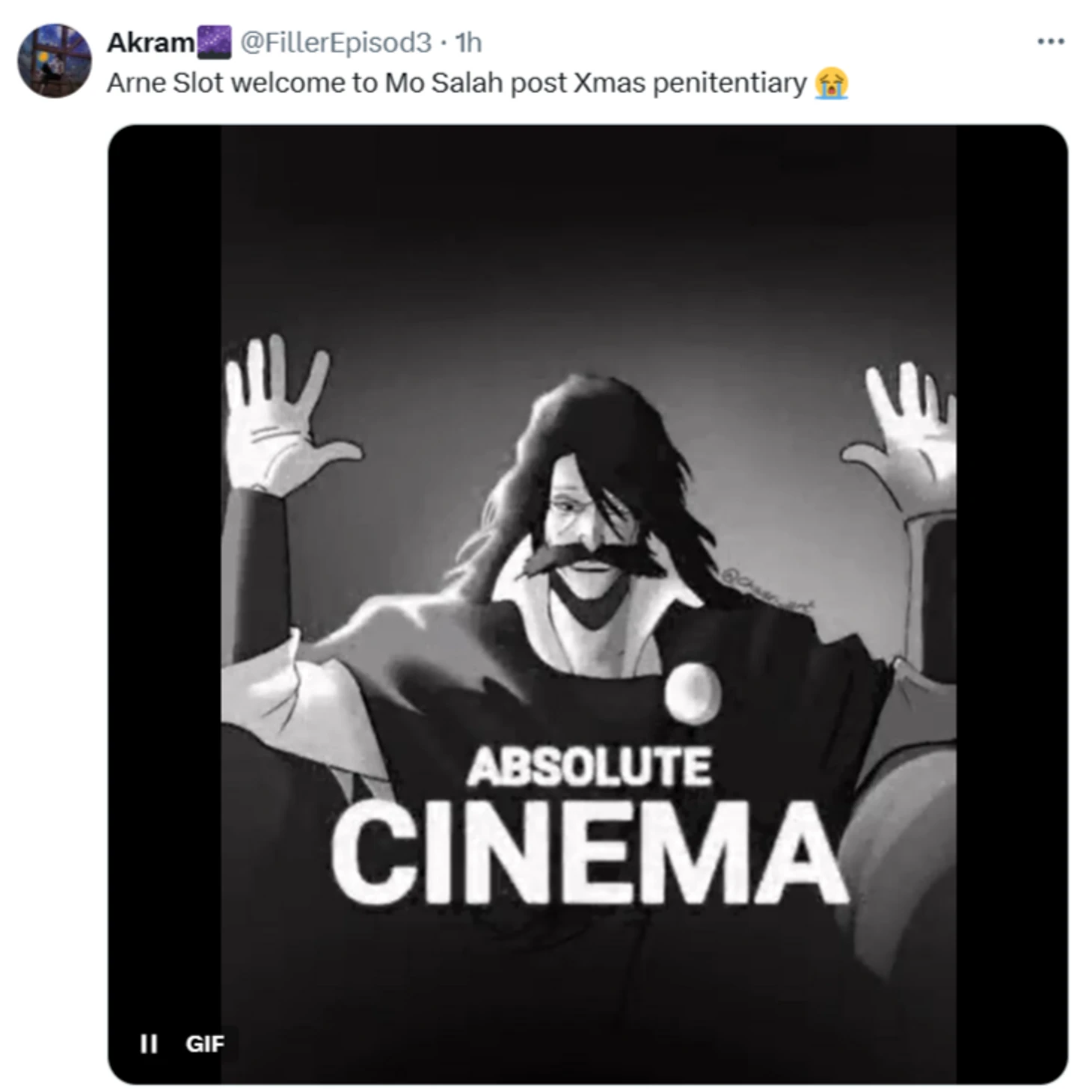
Task: Click the 1h timestamp
Action: coord(469,43)
